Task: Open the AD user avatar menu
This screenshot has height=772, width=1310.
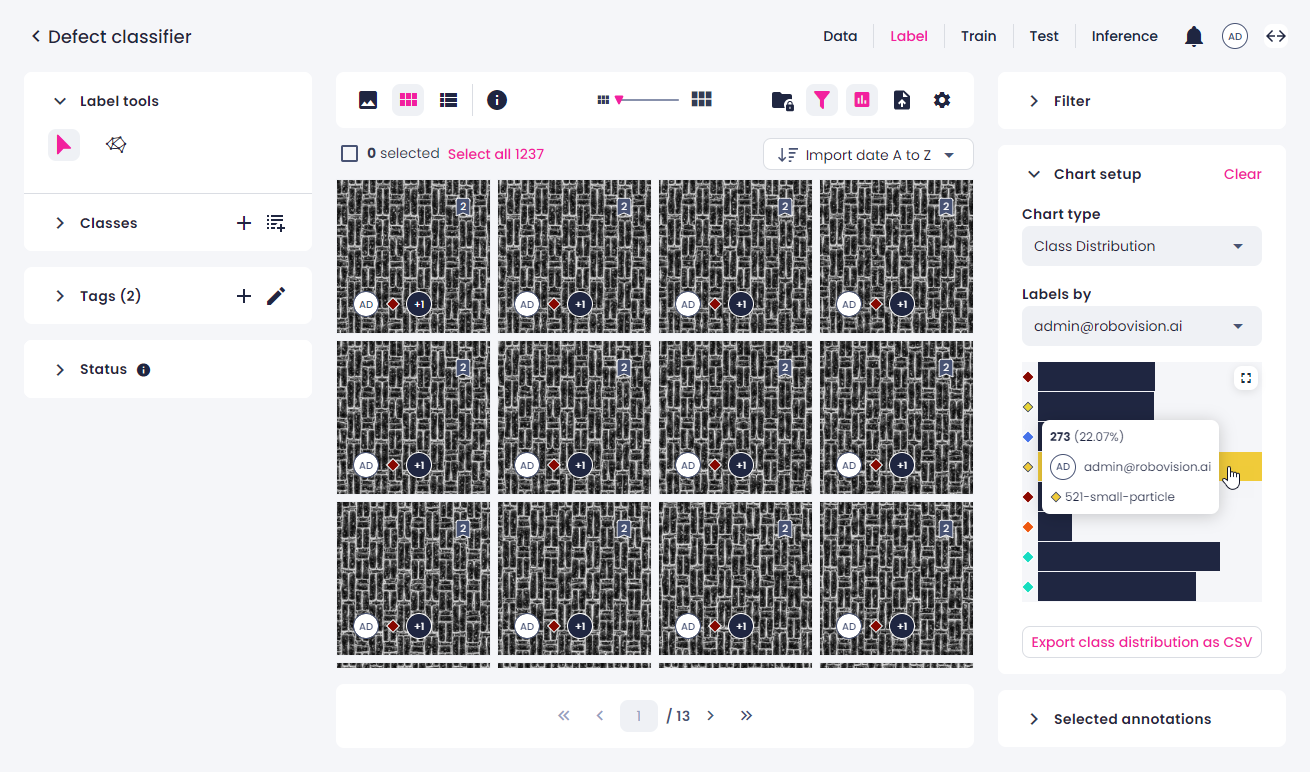Action: pyautogui.click(x=1235, y=37)
